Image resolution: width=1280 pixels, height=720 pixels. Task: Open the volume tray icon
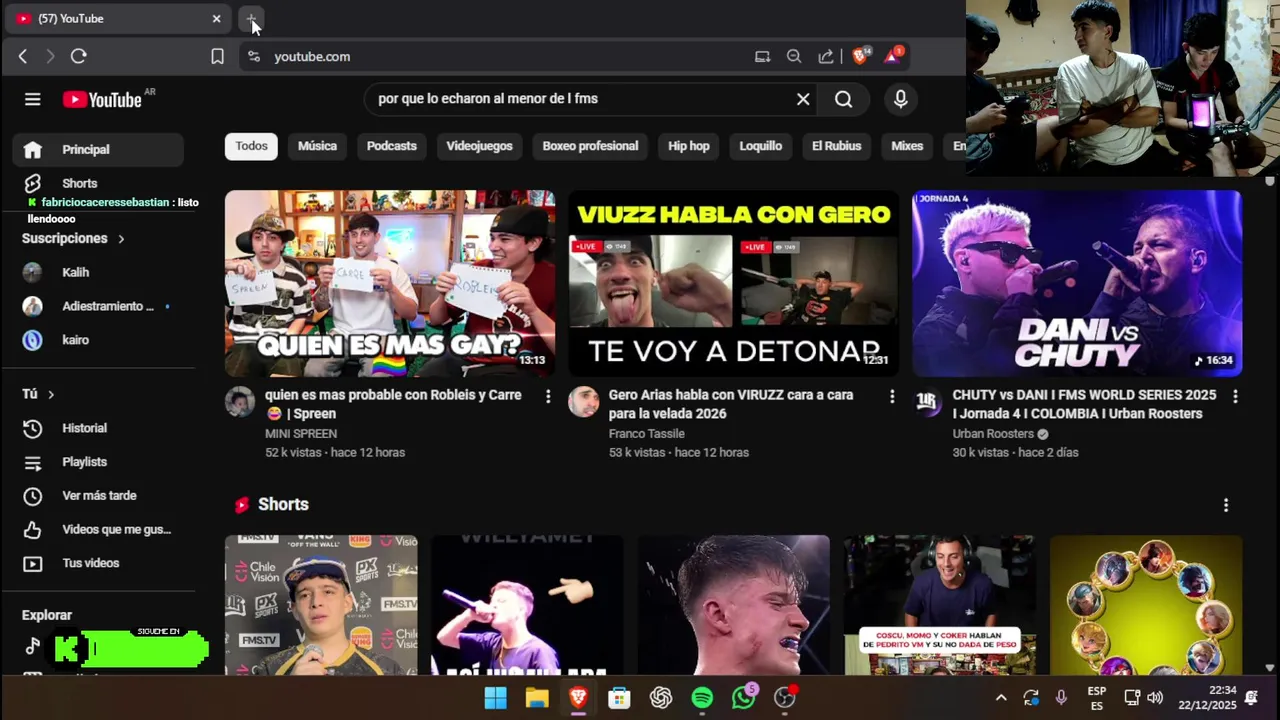click(x=1155, y=698)
